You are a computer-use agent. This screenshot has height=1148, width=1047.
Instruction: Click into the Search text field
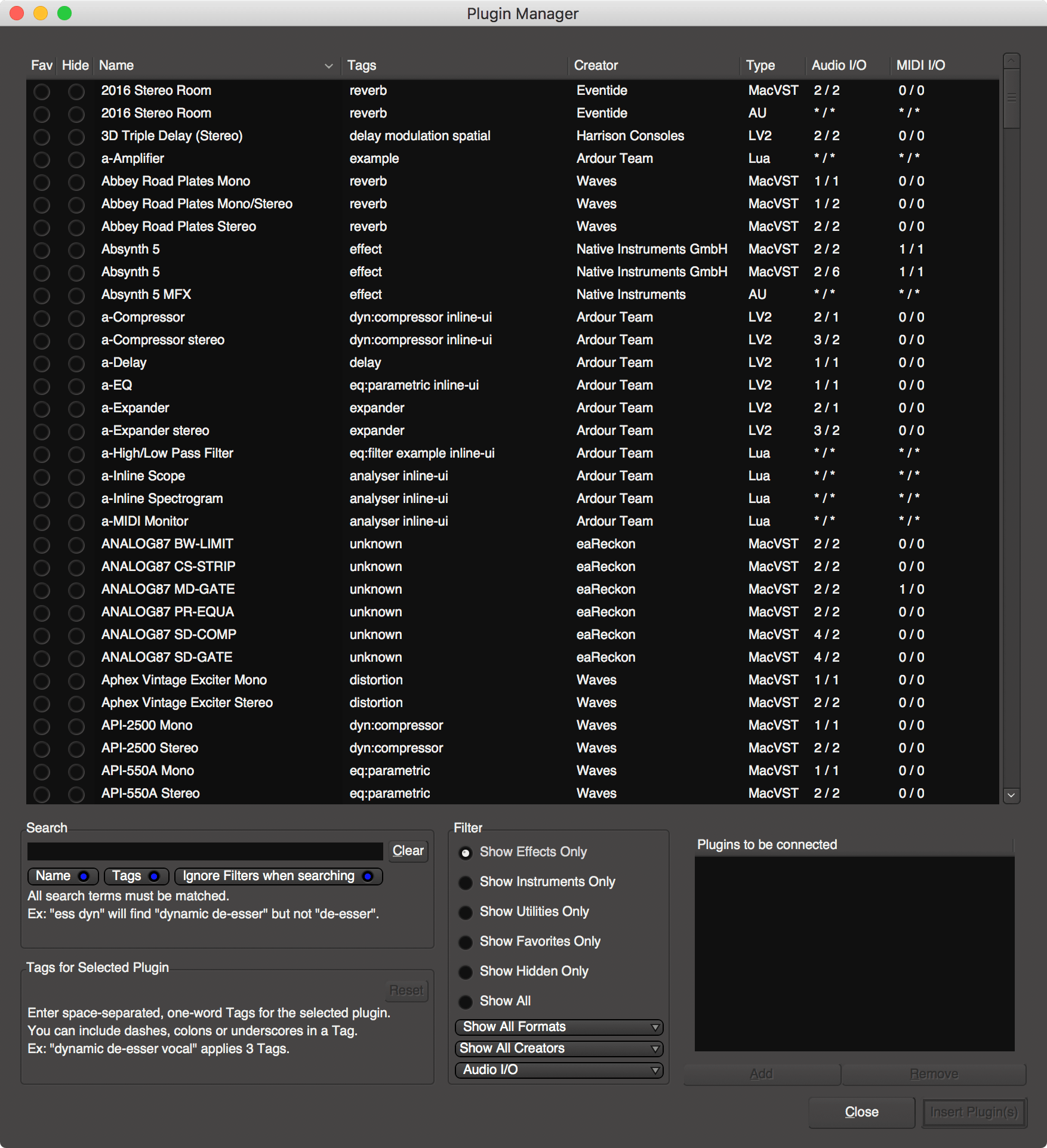[205, 851]
